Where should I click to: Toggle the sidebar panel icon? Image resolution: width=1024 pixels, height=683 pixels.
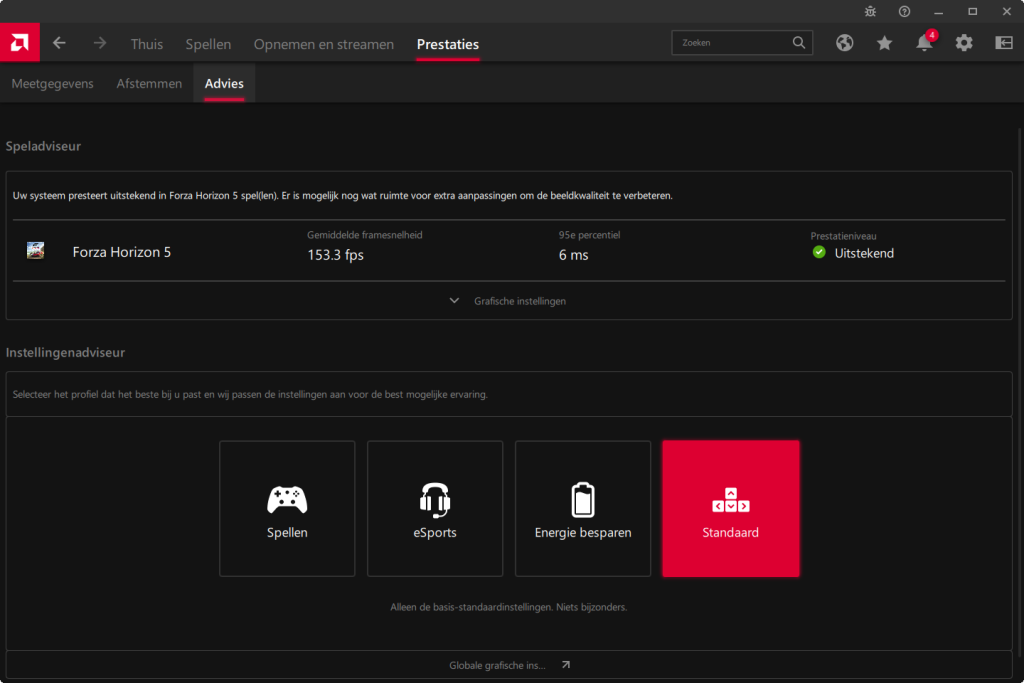coord(1004,43)
